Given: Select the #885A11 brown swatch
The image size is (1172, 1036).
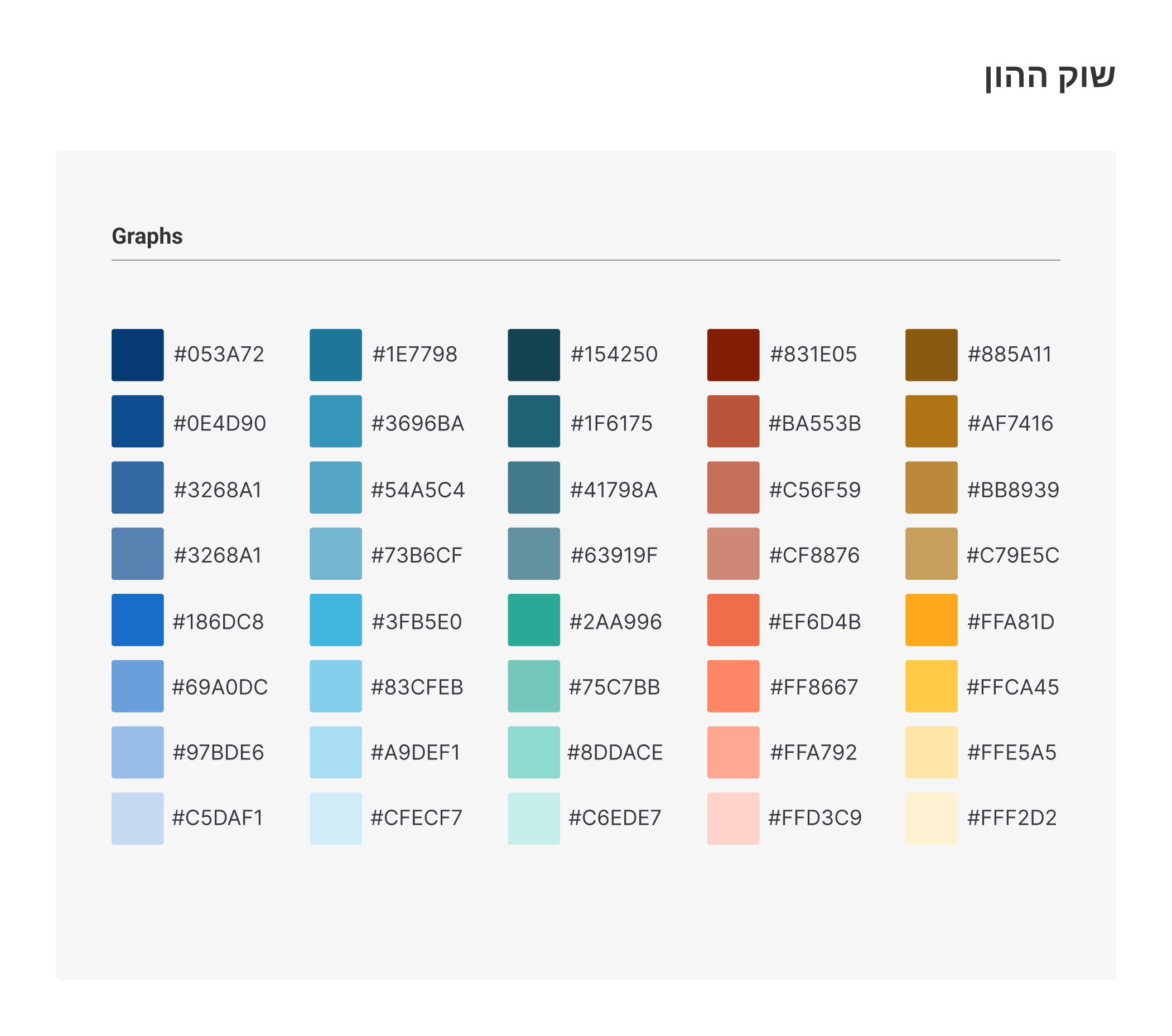Looking at the screenshot, I should pos(930,355).
